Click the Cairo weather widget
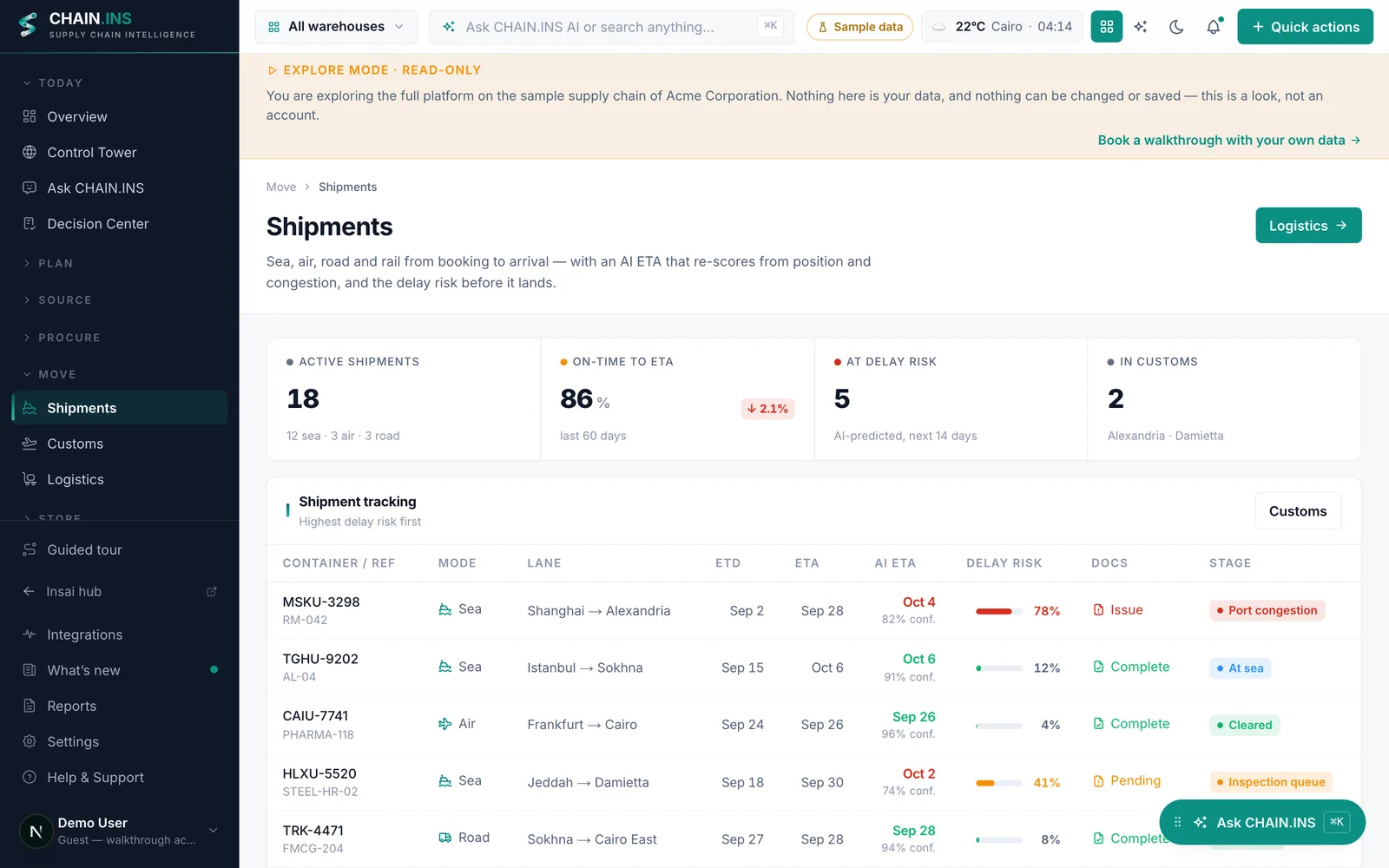Image resolution: width=1389 pixels, height=868 pixels. click(1002, 27)
